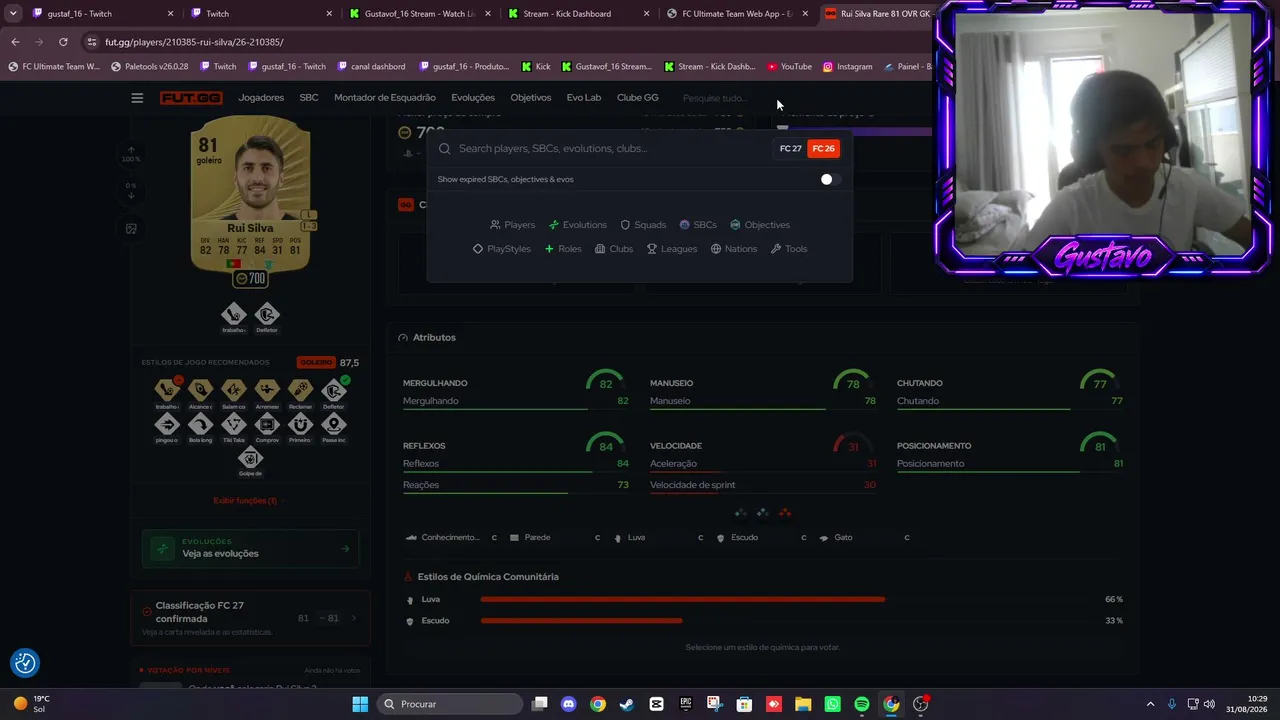Screen dimensions: 1280x720
Task: Select the Tiki Taka playstyle icon
Action: click(x=233, y=424)
